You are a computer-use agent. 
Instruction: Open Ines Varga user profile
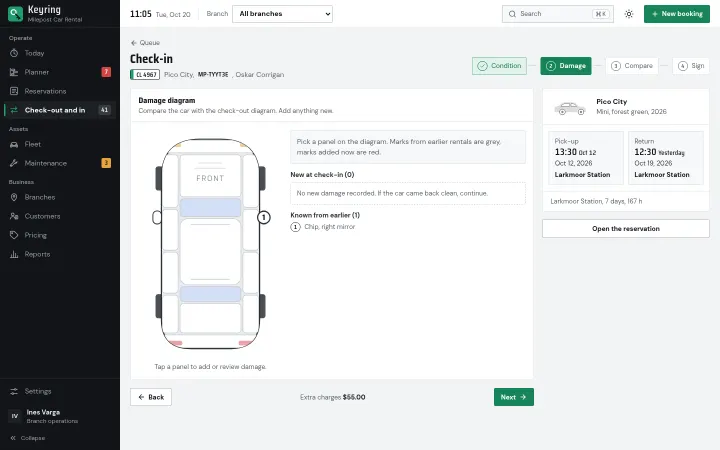click(x=60, y=416)
